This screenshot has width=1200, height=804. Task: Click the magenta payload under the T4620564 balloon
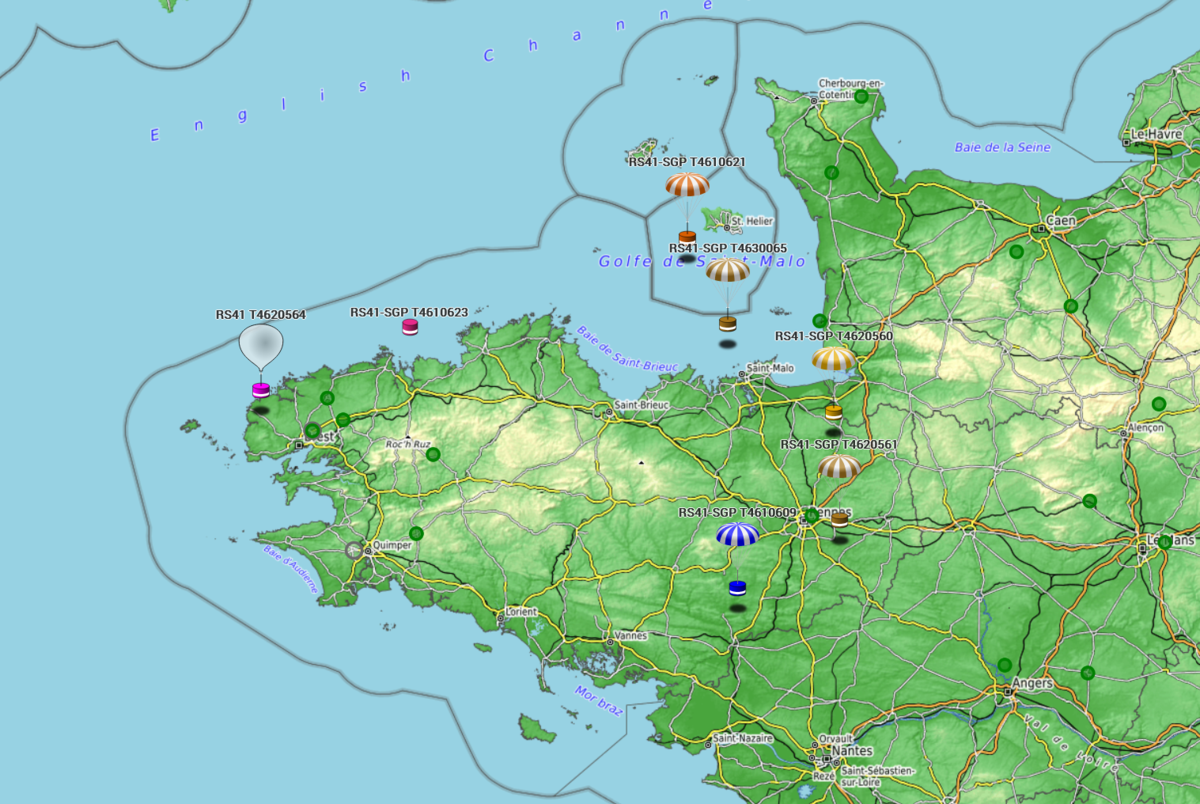coord(261,389)
